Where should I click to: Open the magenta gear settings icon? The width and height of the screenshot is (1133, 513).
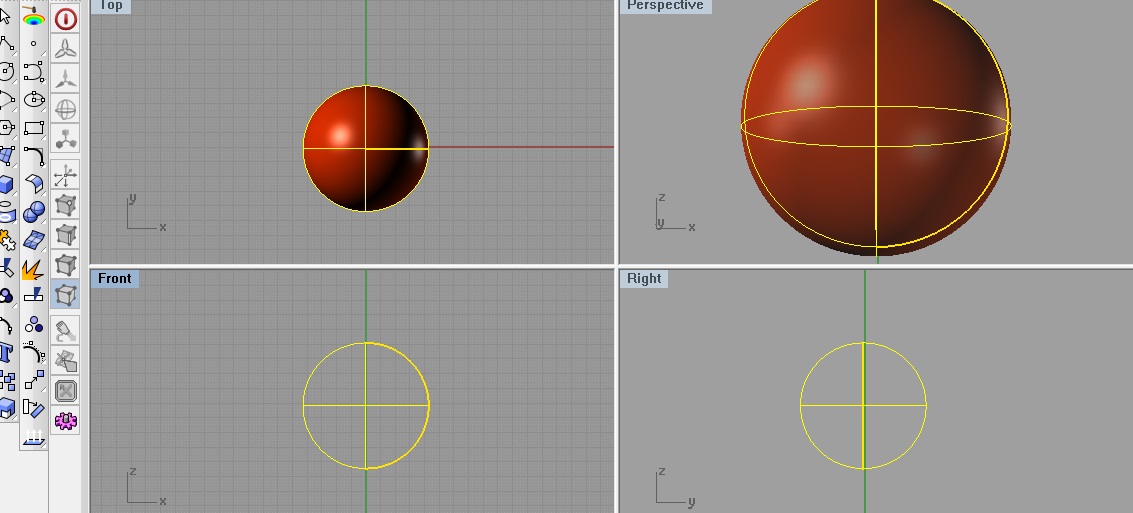click(66, 421)
